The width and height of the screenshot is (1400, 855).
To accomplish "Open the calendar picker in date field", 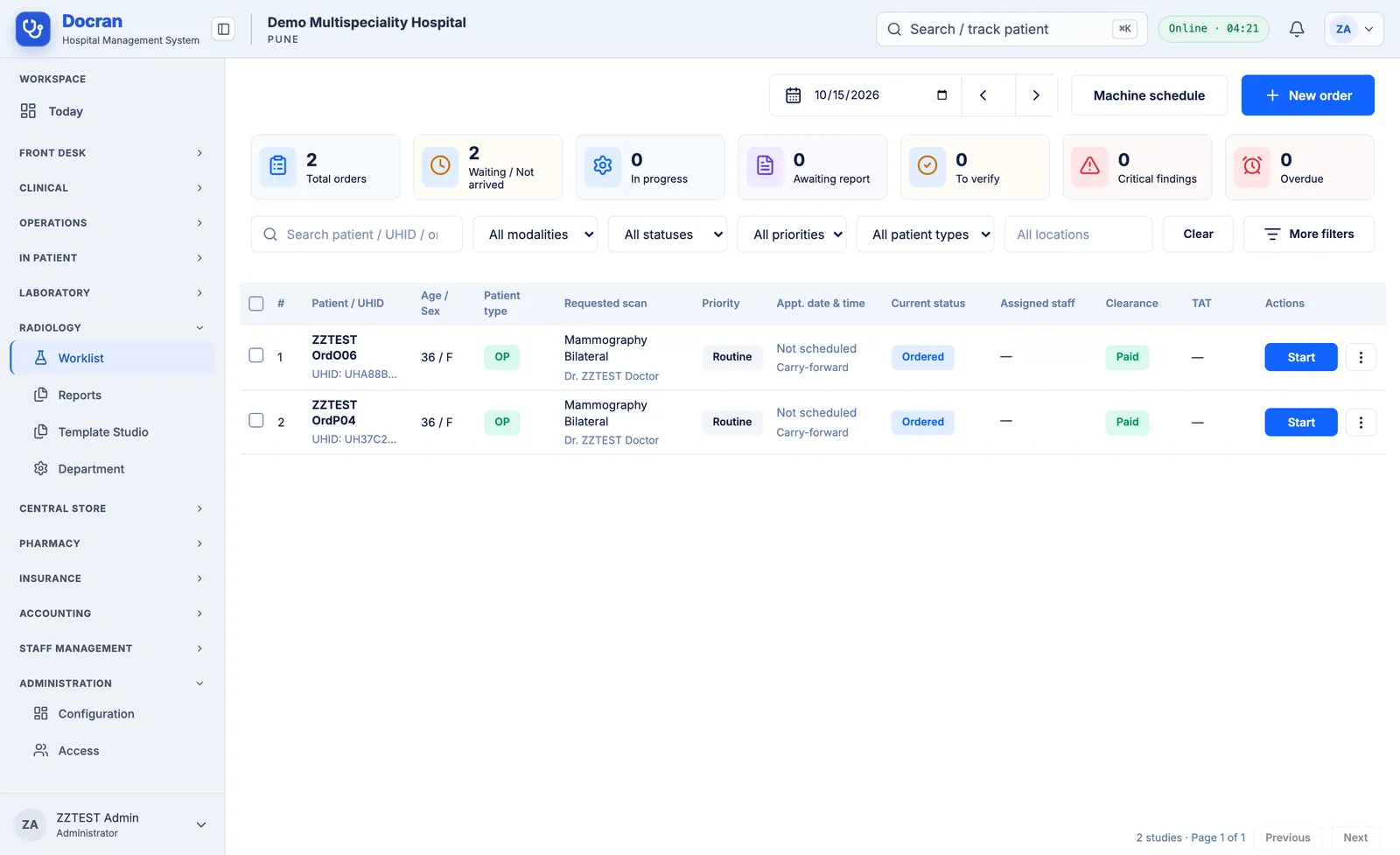I will click(941, 95).
